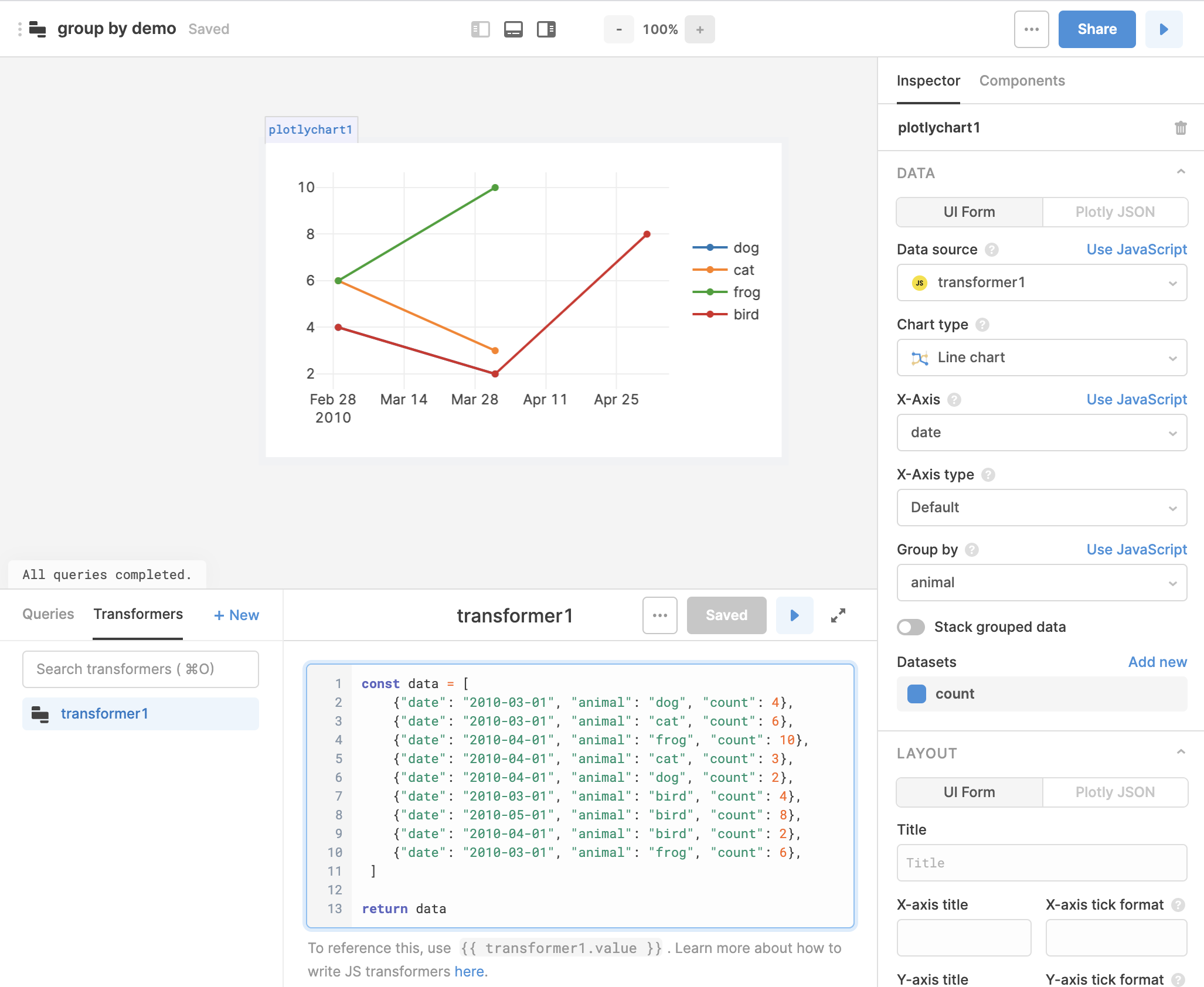Image resolution: width=1204 pixels, height=987 pixels.
Task: Open the top bar more options menu
Action: point(1032,29)
